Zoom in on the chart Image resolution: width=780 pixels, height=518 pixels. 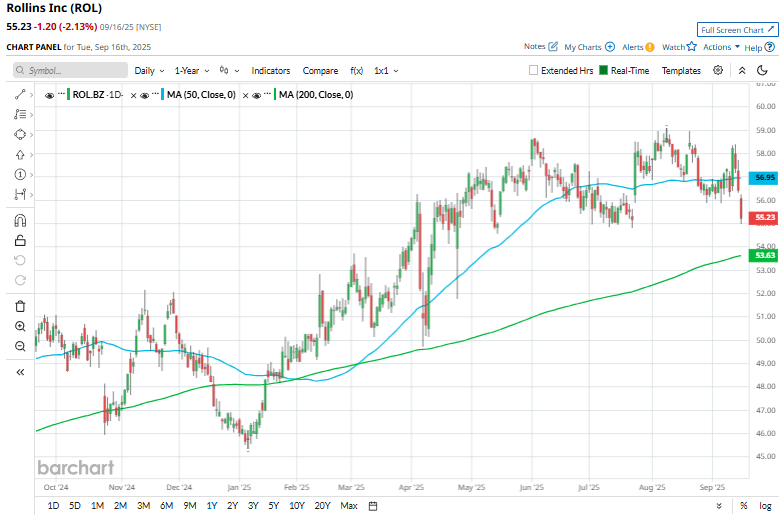[20, 326]
